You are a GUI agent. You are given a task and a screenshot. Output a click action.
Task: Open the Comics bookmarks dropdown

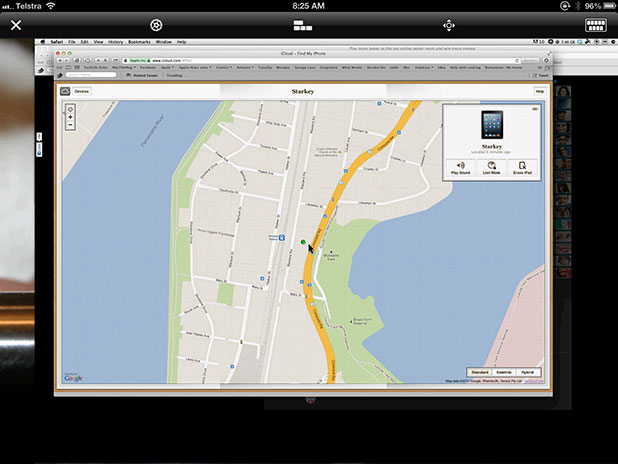click(224, 68)
